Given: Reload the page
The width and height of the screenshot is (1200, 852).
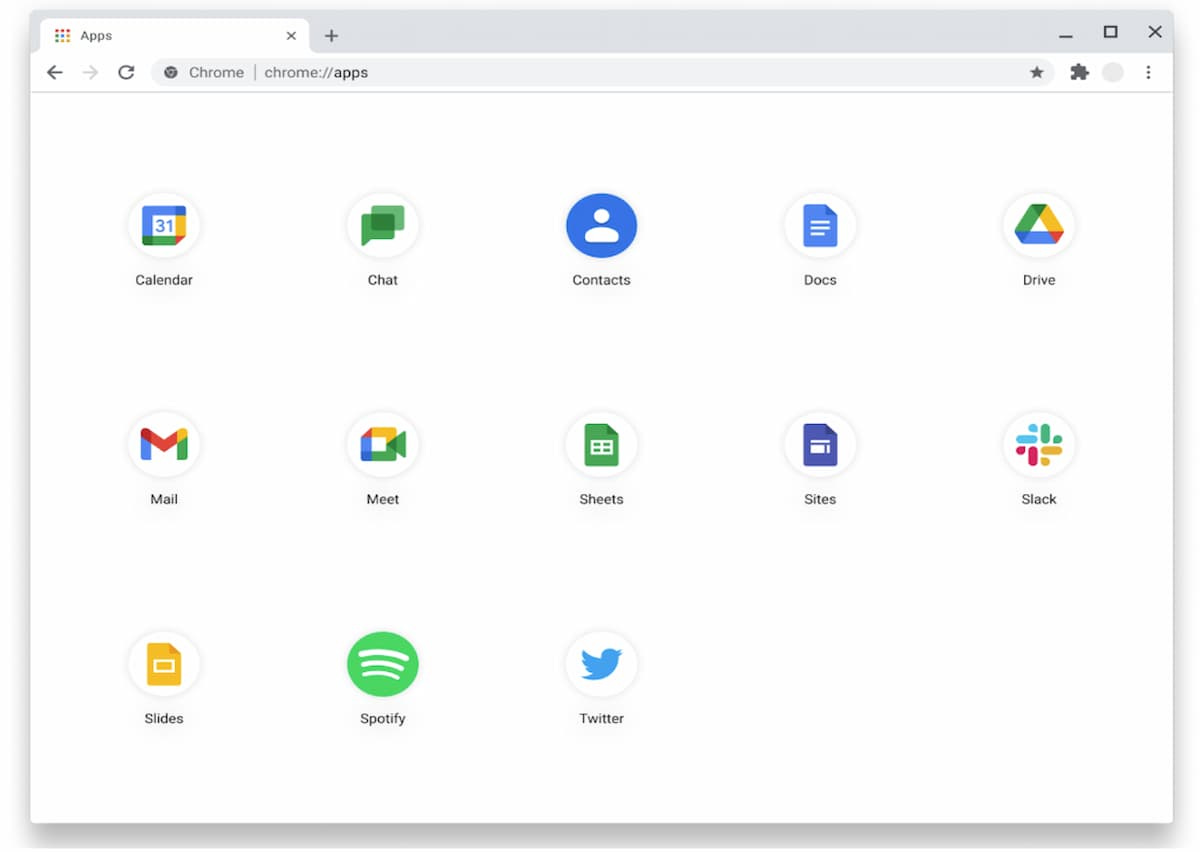Looking at the screenshot, I should pyautogui.click(x=126, y=72).
